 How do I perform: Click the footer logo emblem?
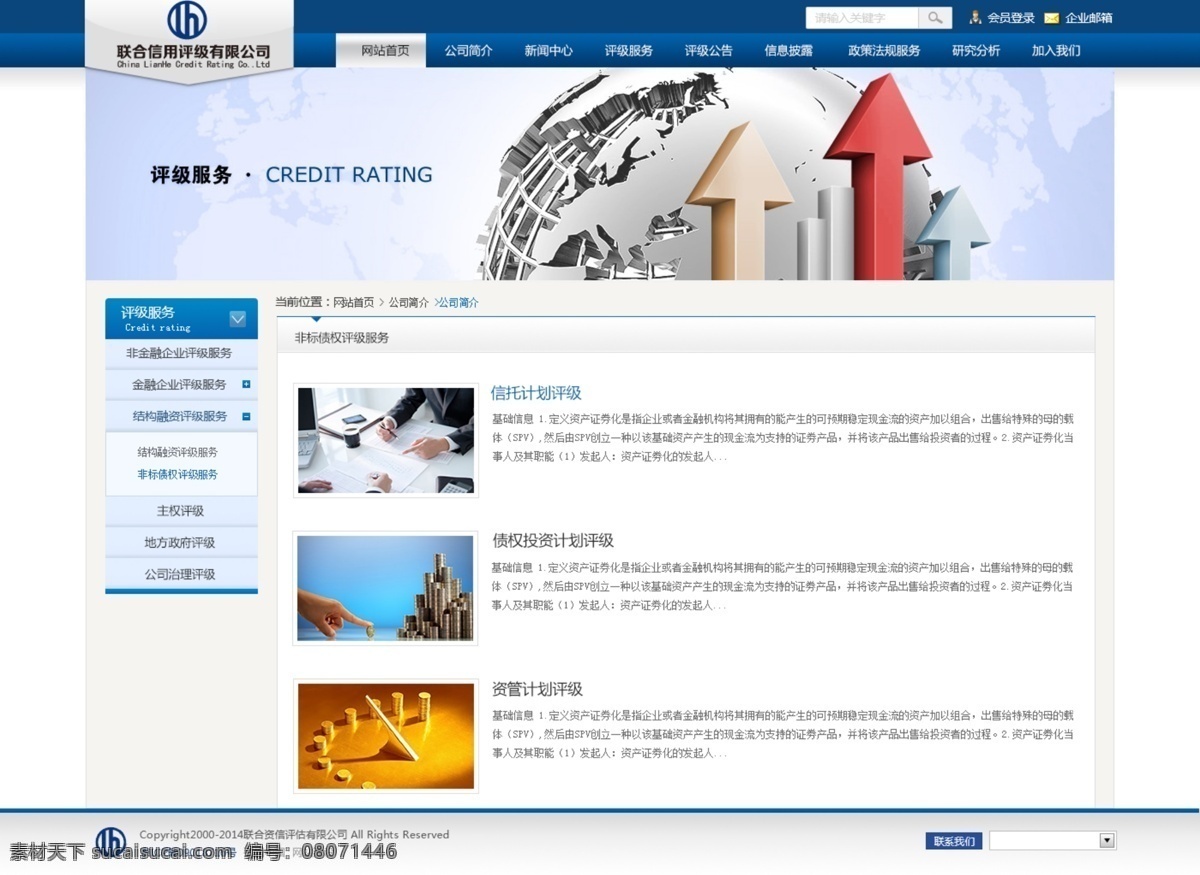point(111,841)
